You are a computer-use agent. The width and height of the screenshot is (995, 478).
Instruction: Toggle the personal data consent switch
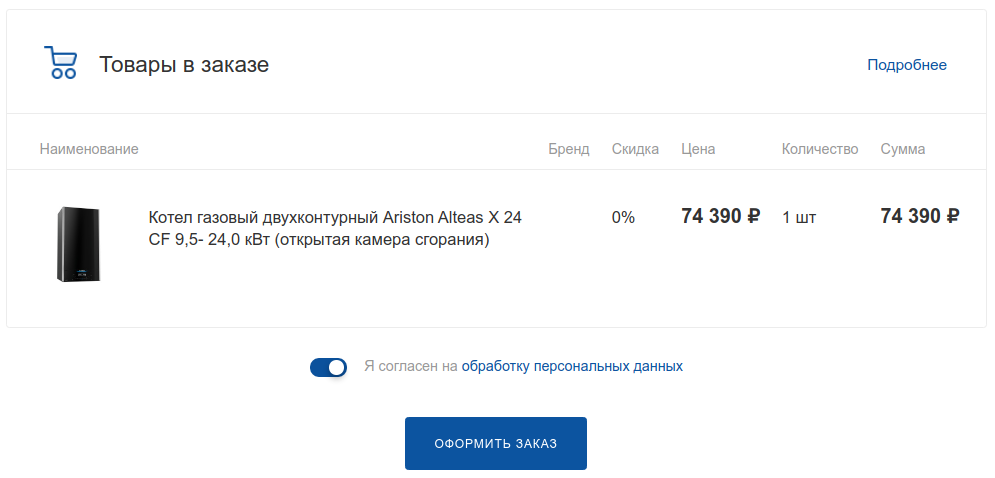pos(328,367)
